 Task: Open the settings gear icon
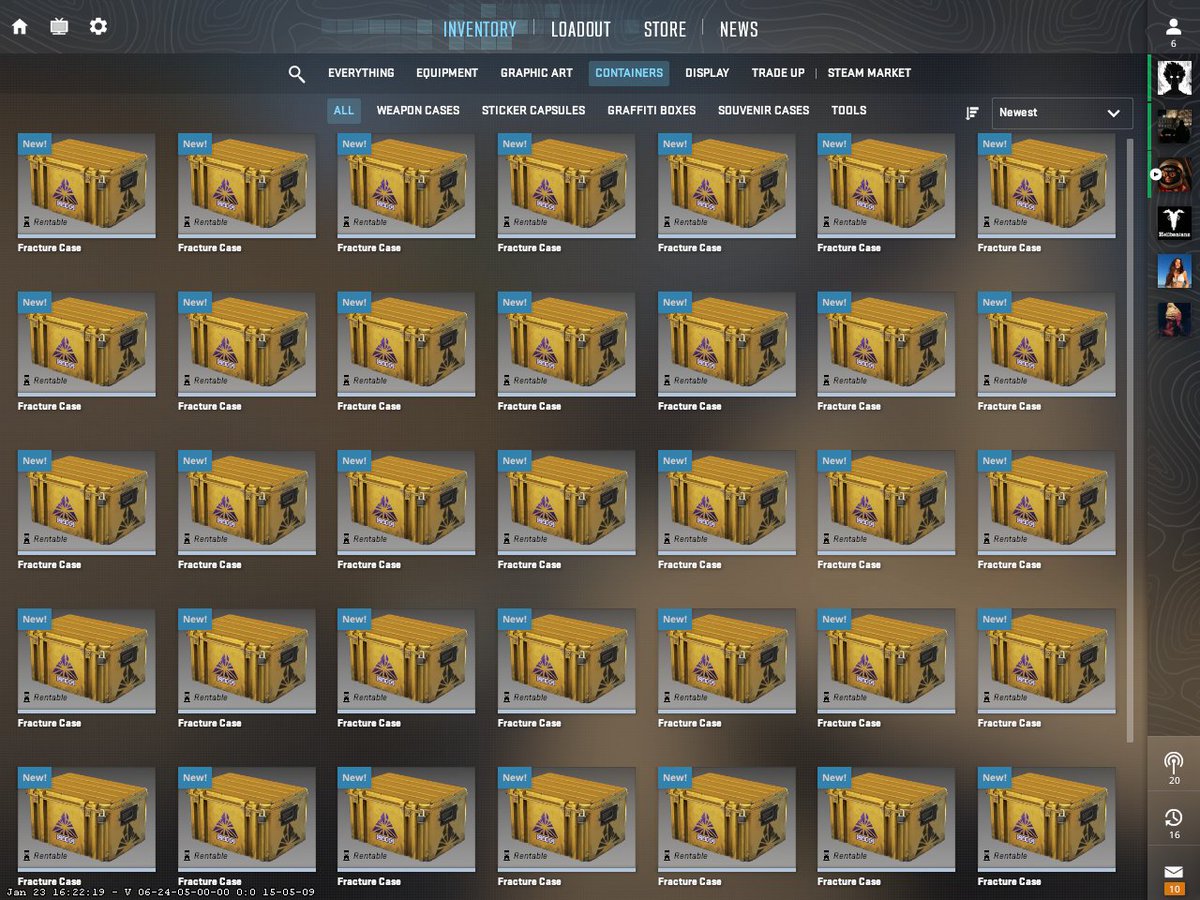pyautogui.click(x=97, y=26)
